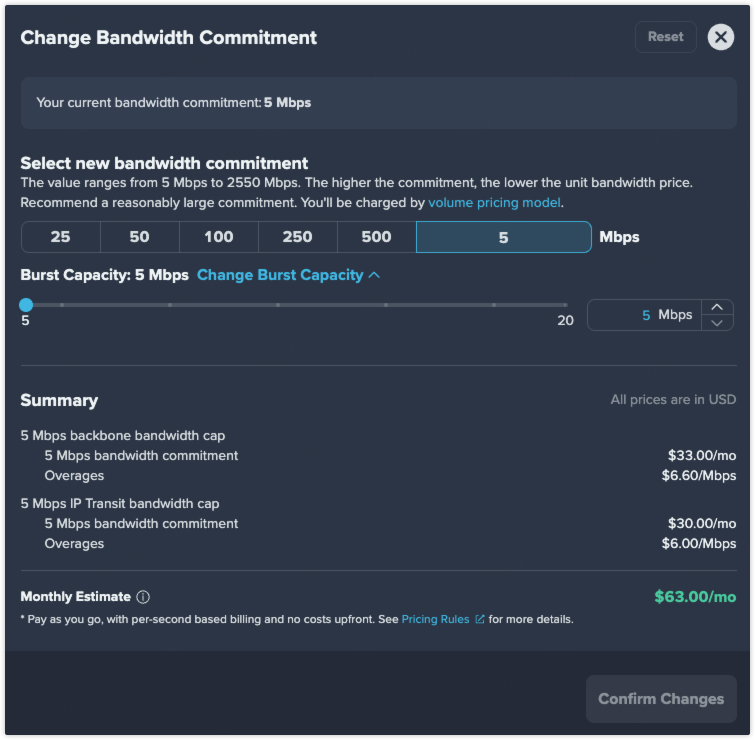Open the Pricing Rules link
755x740 pixels.
pos(435,619)
